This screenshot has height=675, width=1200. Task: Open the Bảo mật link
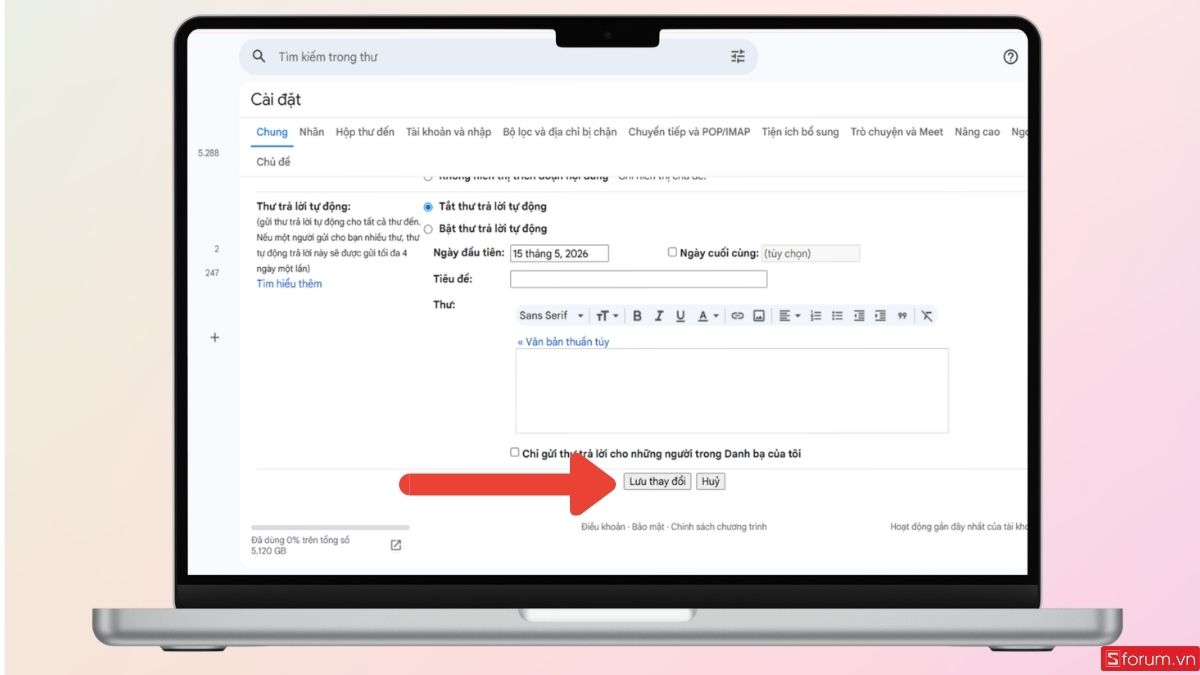pos(648,526)
